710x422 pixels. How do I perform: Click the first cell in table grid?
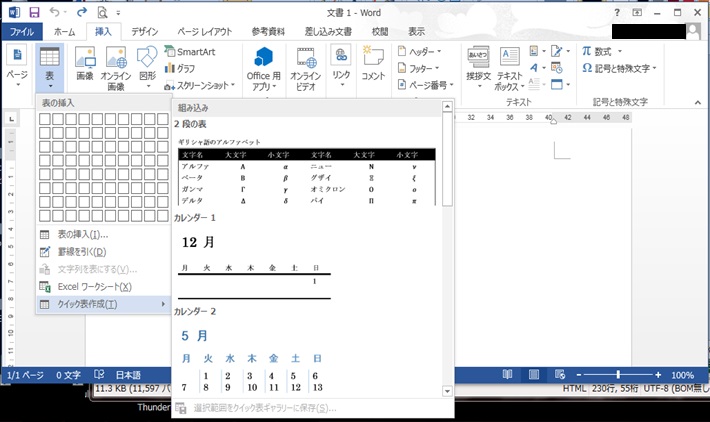tap(44, 119)
